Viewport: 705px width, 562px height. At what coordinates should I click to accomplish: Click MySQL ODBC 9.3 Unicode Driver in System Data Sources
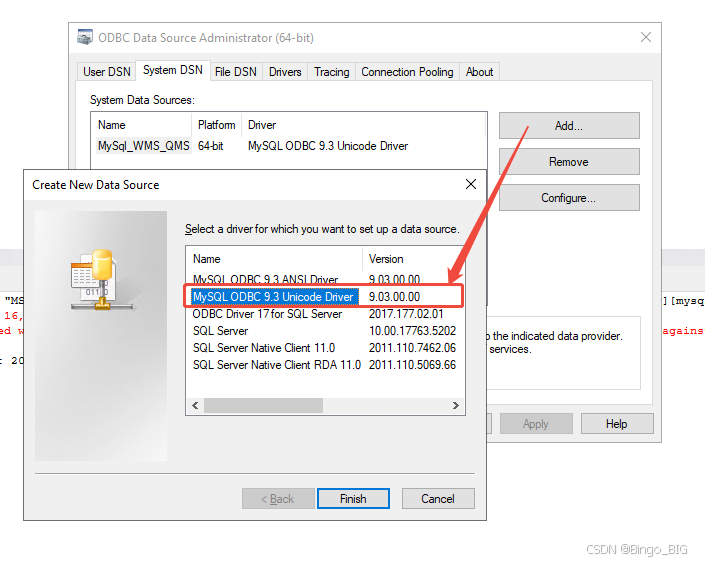tap(328, 146)
